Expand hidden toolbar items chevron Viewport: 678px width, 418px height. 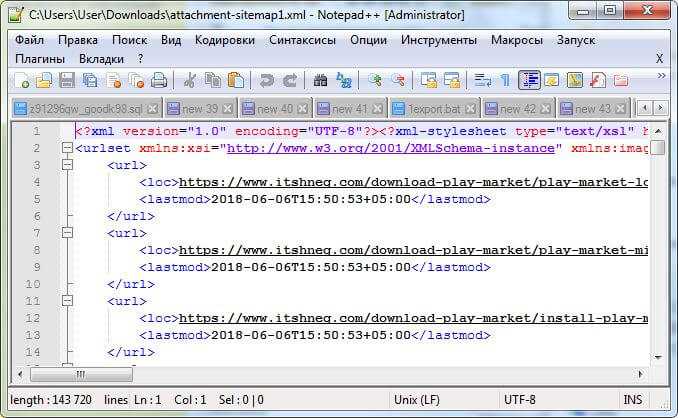point(661,76)
